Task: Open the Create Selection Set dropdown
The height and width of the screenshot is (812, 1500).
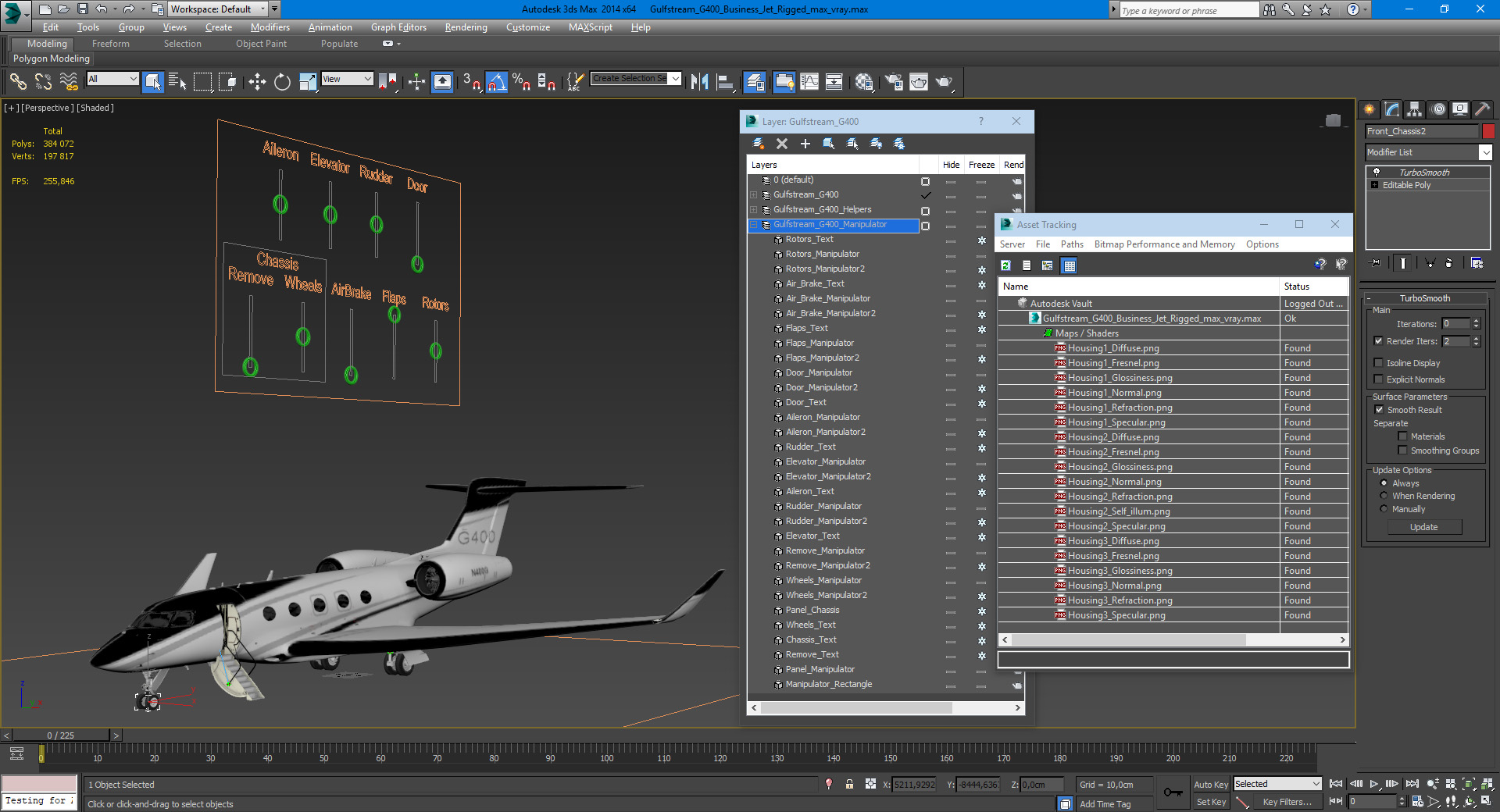Action: click(x=636, y=78)
